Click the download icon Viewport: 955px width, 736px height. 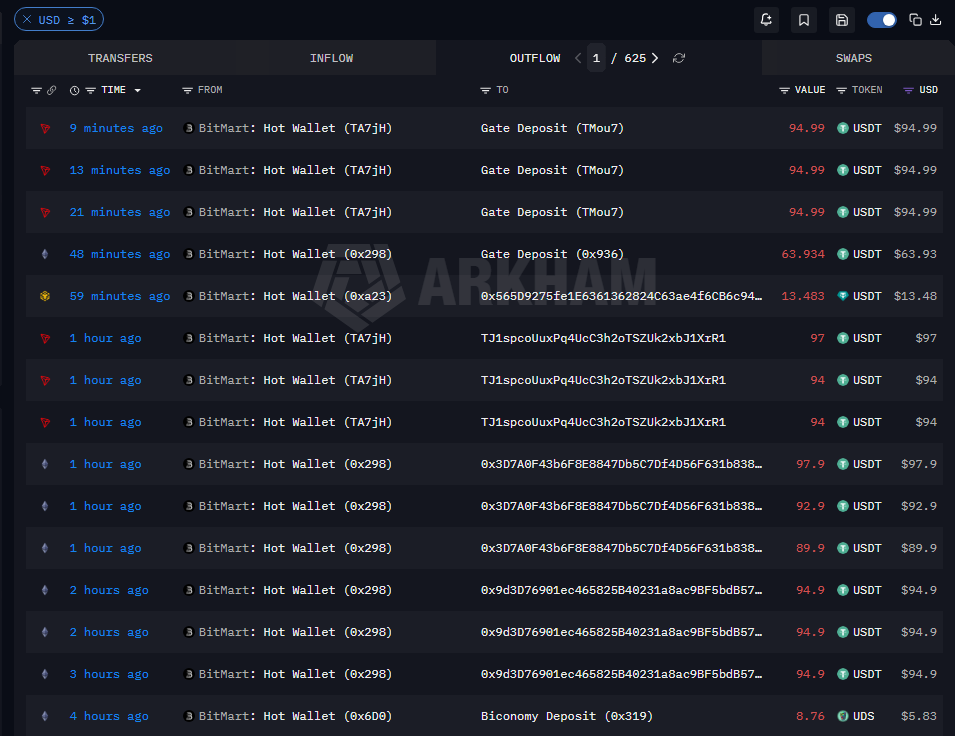coord(936,20)
